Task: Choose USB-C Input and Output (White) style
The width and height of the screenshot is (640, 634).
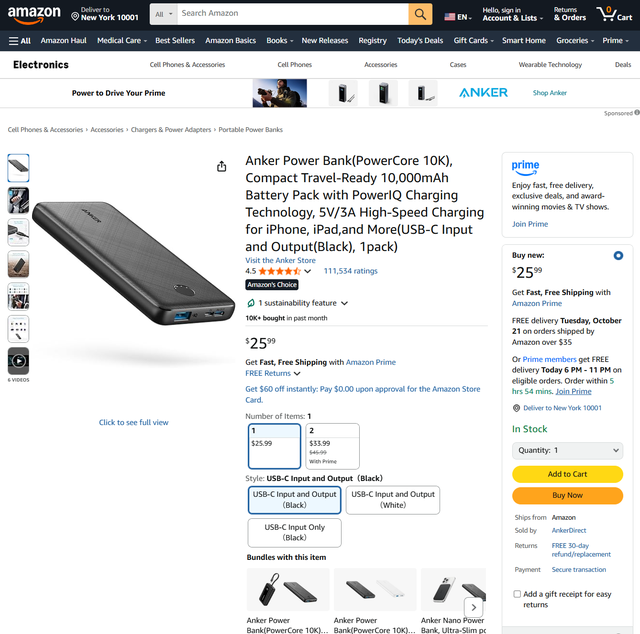Action: pyautogui.click(x=393, y=499)
